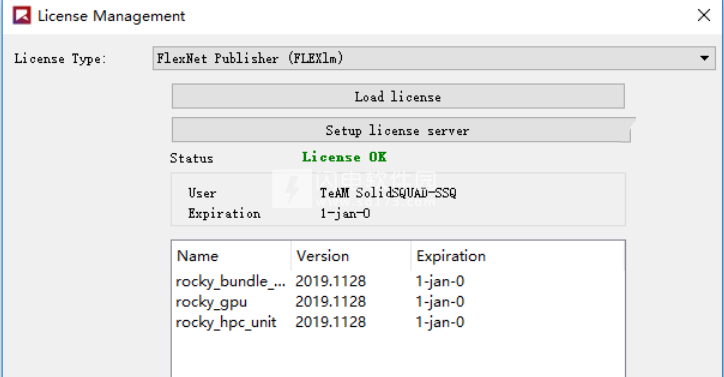
Task: Select the rocky_gpu license row
Action: click(398, 302)
